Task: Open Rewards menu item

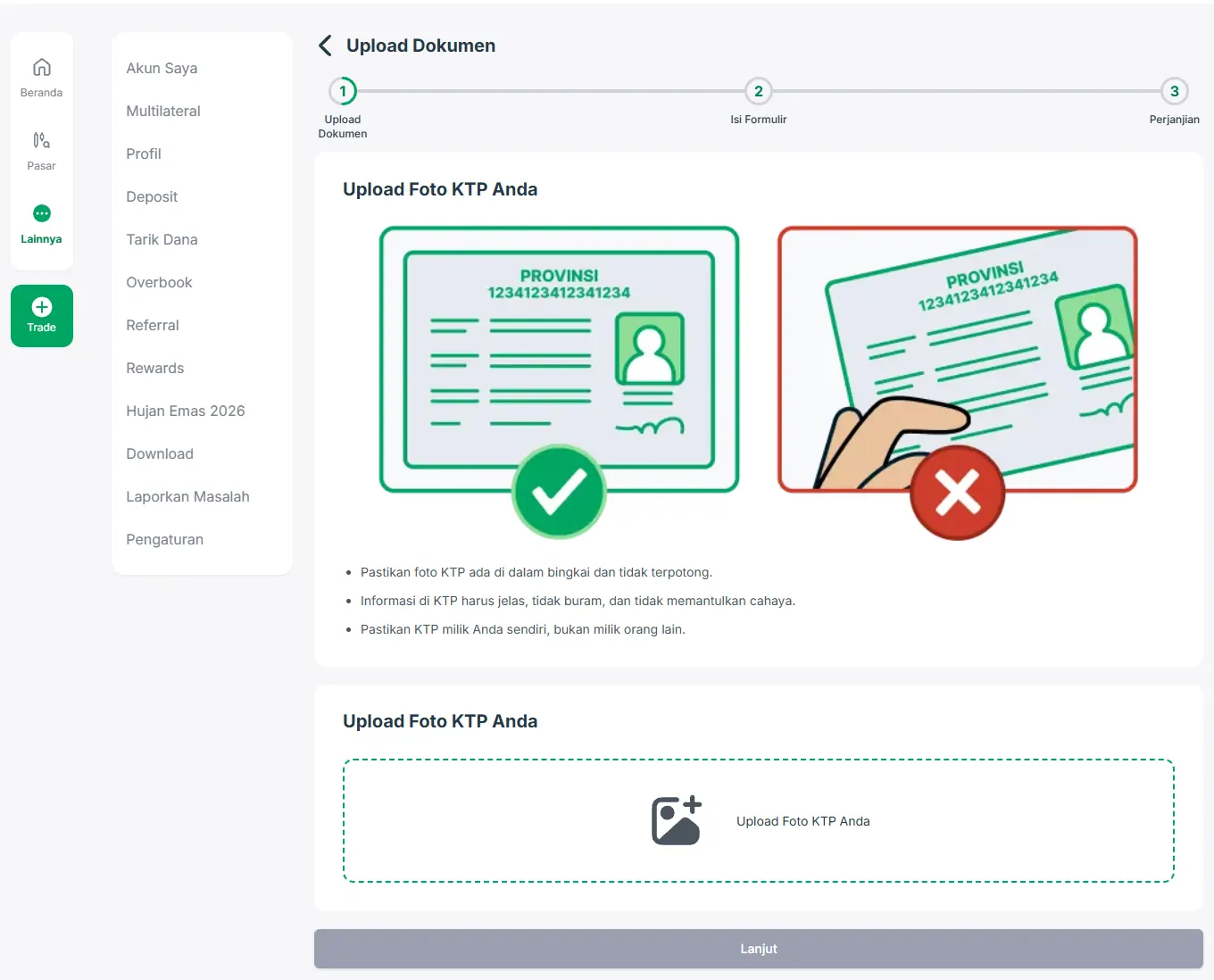Action: (155, 368)
